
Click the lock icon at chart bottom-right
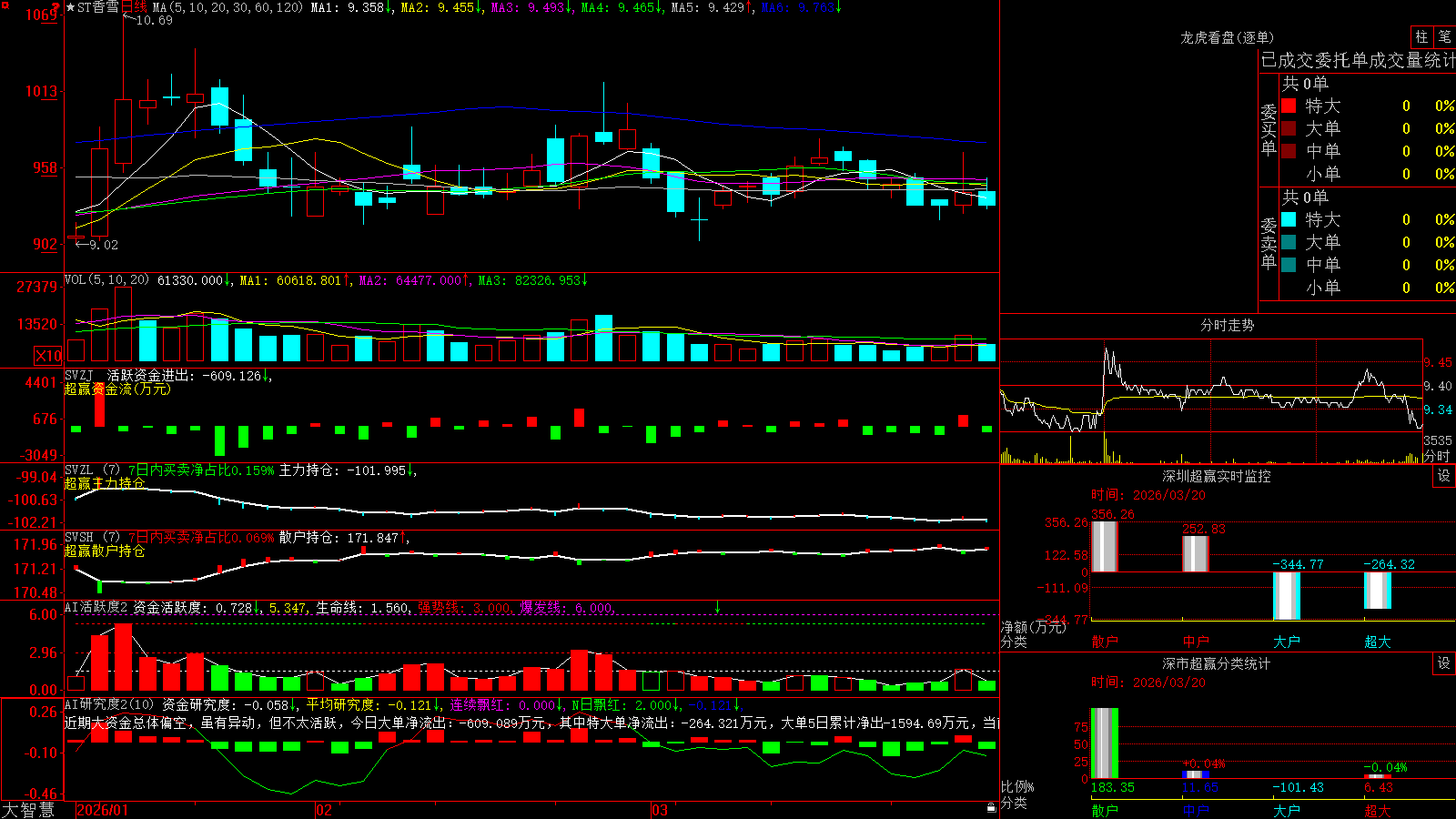(x=992, y=807)
